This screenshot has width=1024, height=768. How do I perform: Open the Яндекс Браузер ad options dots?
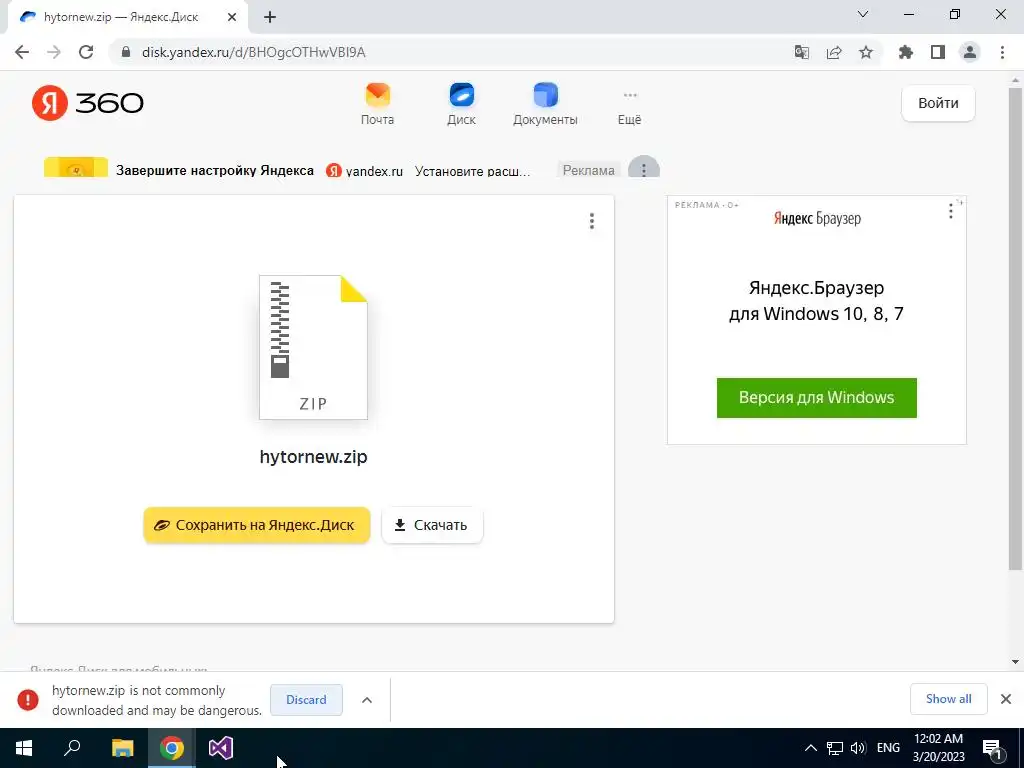[x=951, y=211]
